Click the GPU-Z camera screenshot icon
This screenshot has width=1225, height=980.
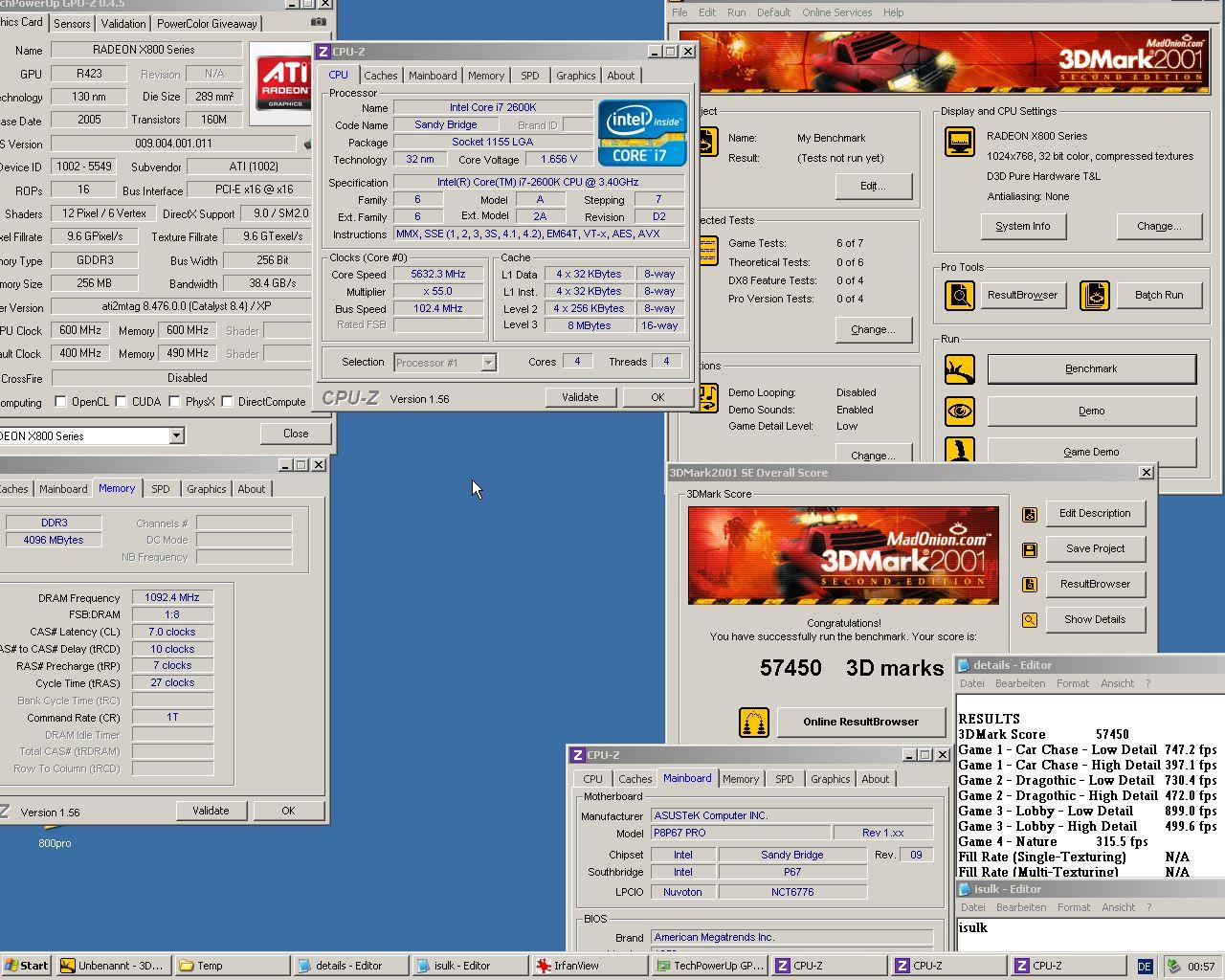[319, 22]
